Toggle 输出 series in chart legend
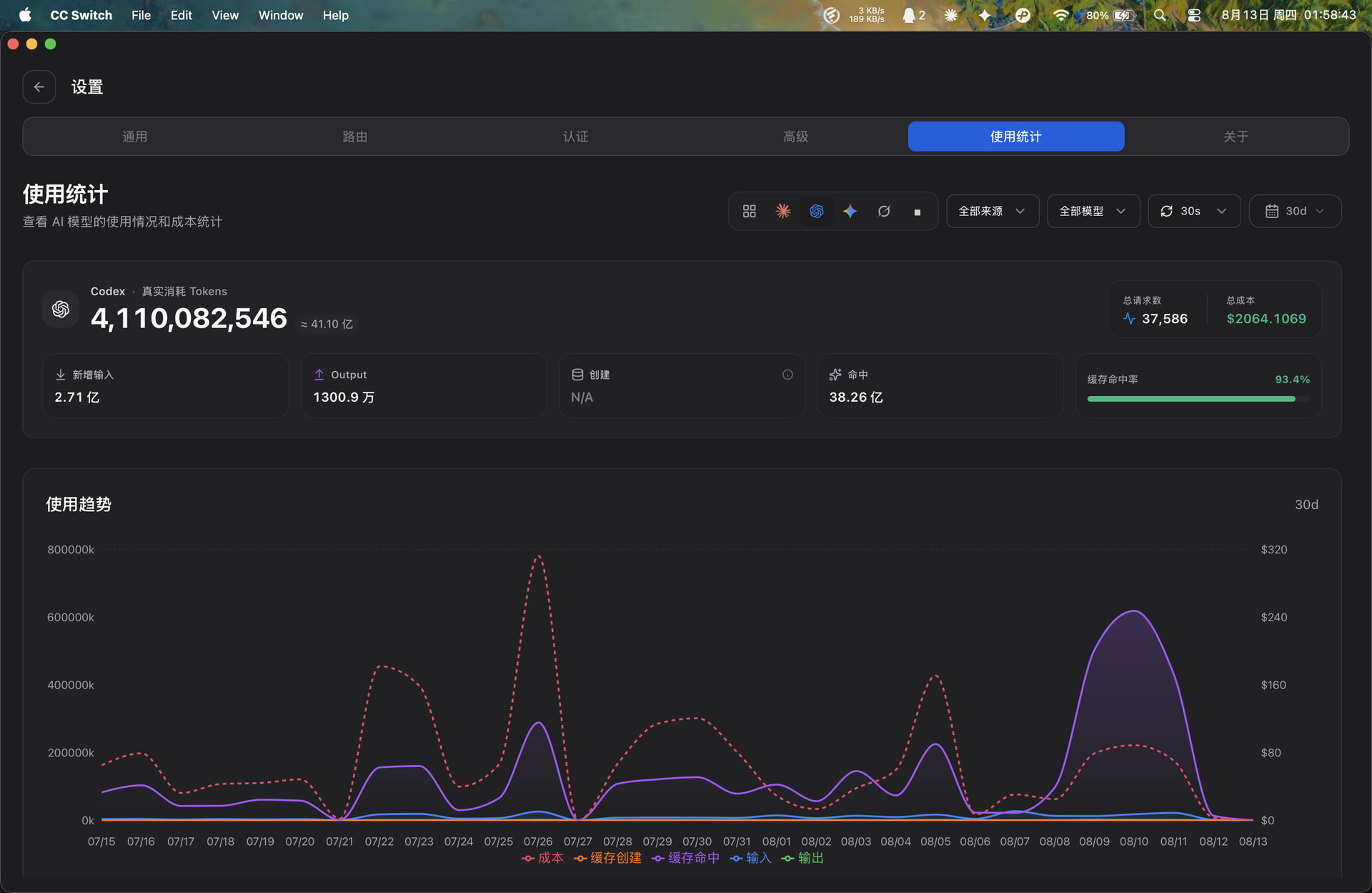The width and height of the screenshot is (1372, 893). tap(802, 858)
